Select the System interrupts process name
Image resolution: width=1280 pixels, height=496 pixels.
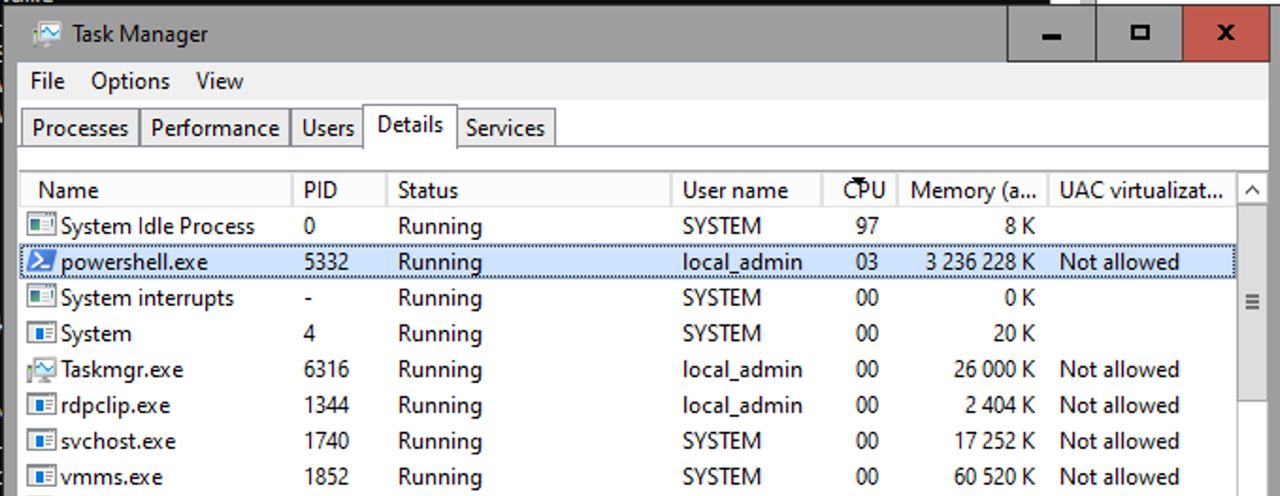[147, 298]
